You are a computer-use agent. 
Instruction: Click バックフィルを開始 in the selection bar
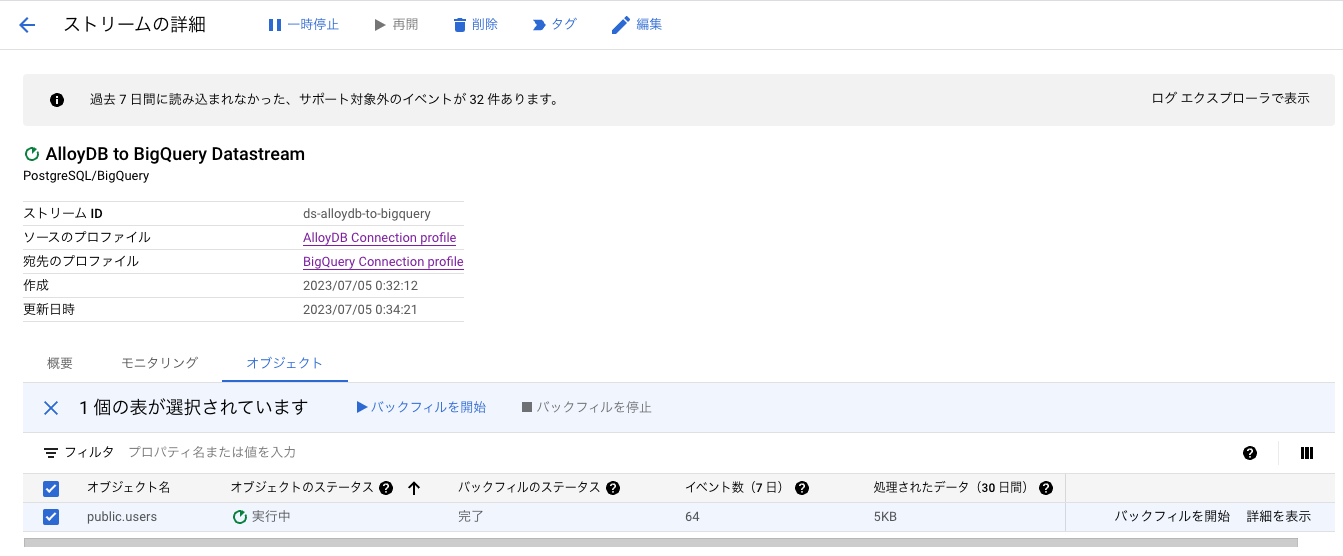tap(421, 407)
